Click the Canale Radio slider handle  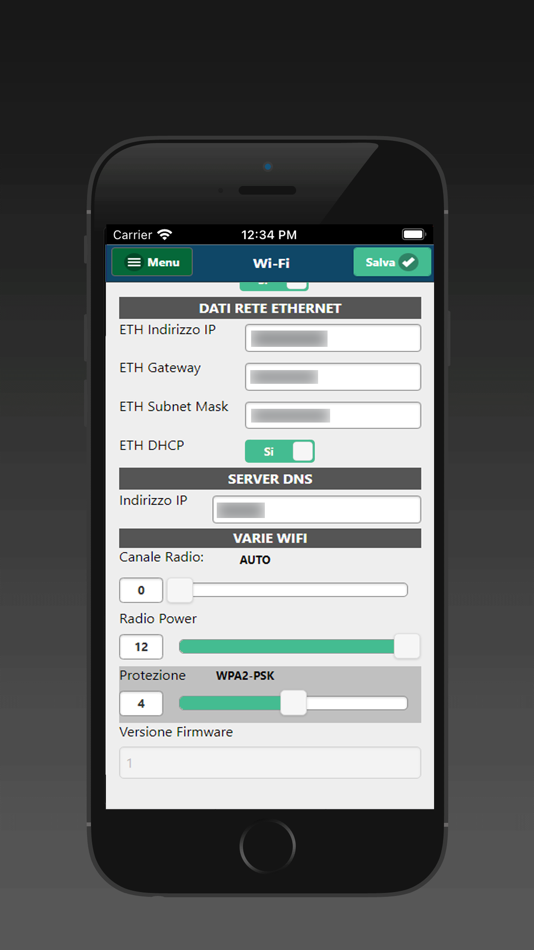180,590
